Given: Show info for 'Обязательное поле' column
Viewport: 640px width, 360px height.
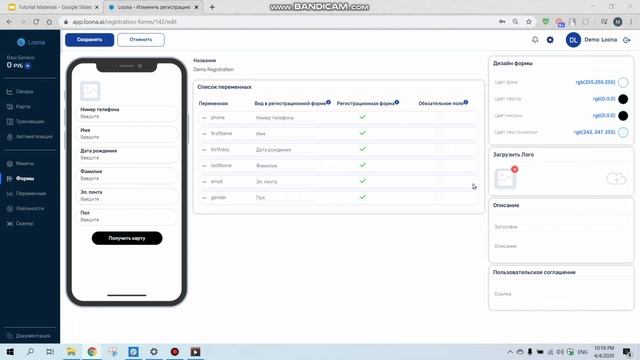Looking at the screenshot, I should (x=466, y=102).
